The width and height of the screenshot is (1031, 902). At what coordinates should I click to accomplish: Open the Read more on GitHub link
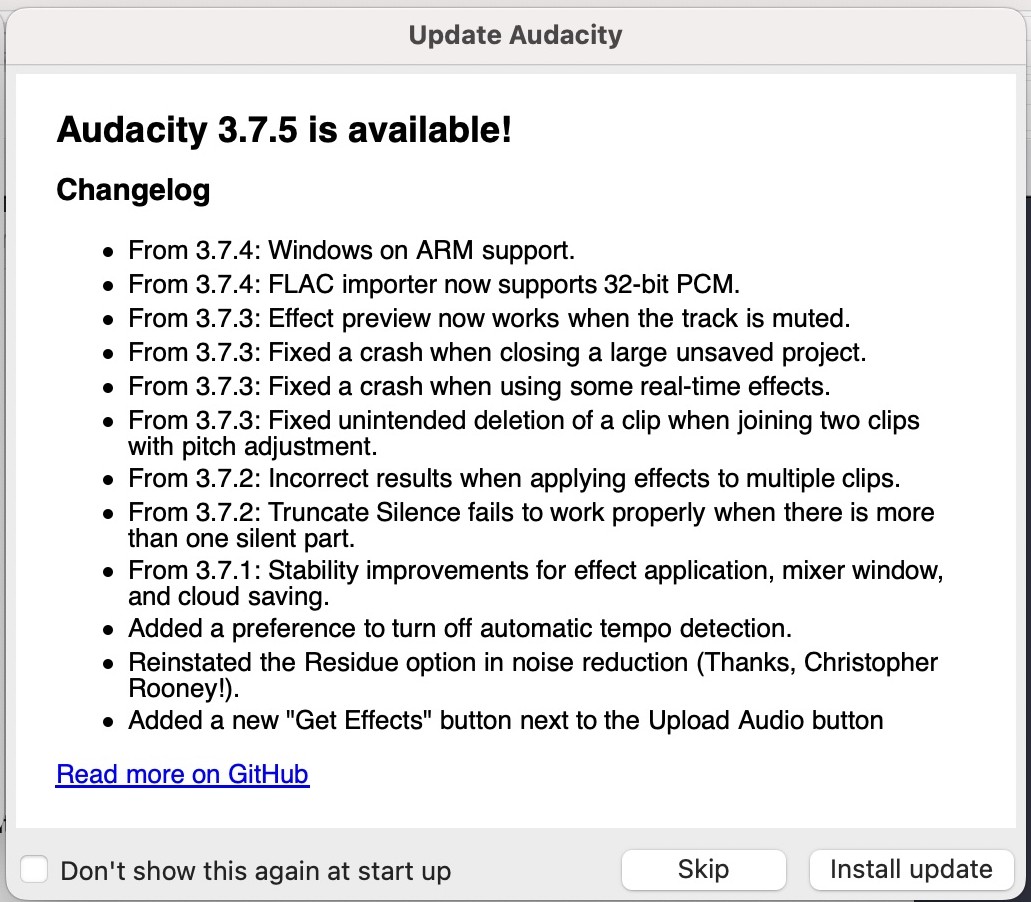click(x=183, y=774)
